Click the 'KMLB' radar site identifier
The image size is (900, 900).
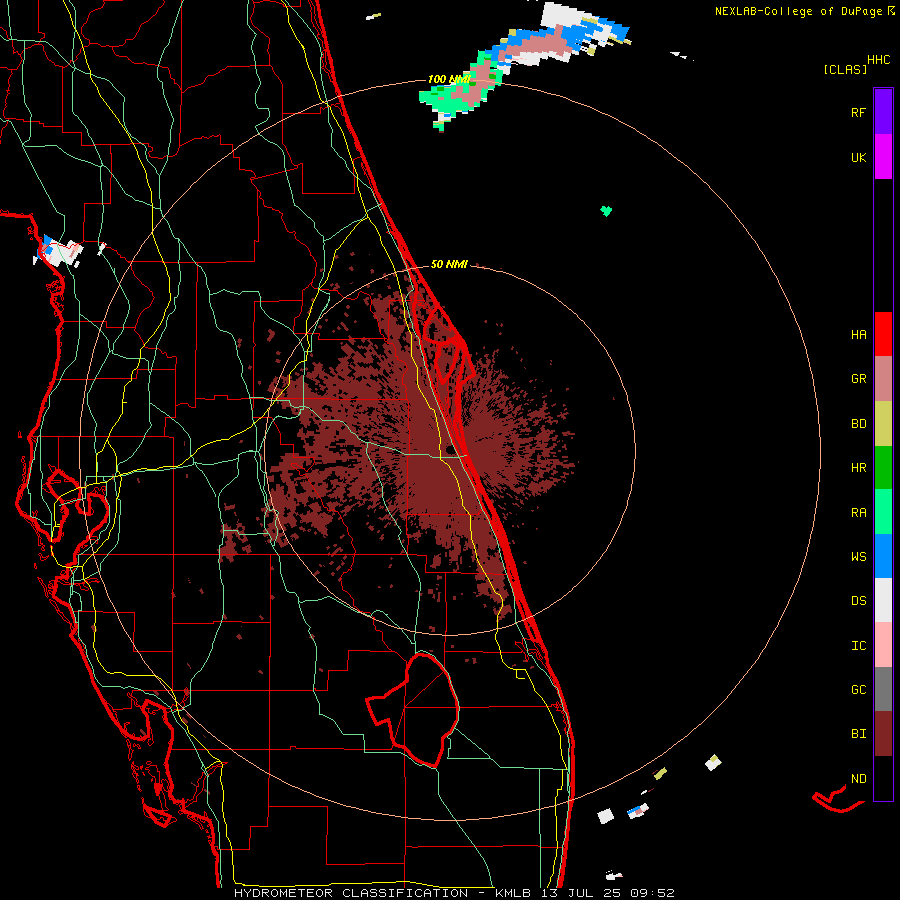[x=510, y=893]
